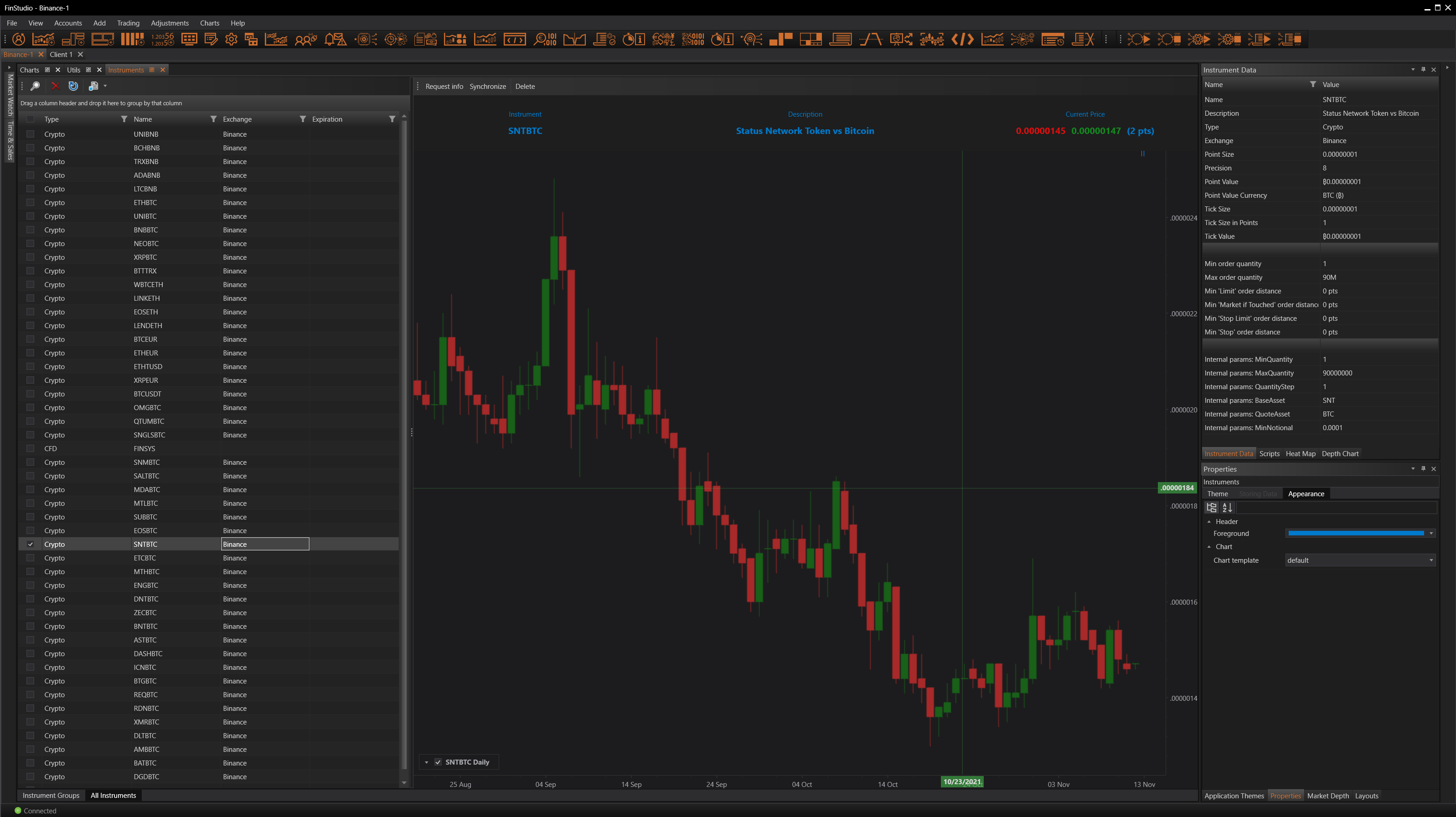The image size is (1456, 817).
Task: Click the pause icon above the chart
Action: 1142,154
